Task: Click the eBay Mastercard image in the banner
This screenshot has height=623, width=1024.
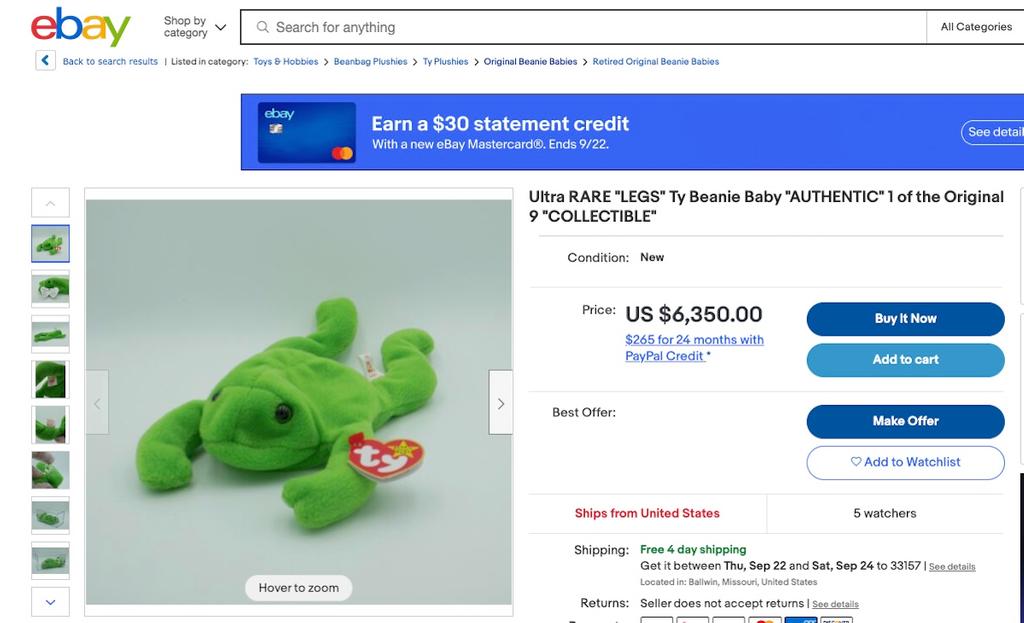Action: coord(307,132)
